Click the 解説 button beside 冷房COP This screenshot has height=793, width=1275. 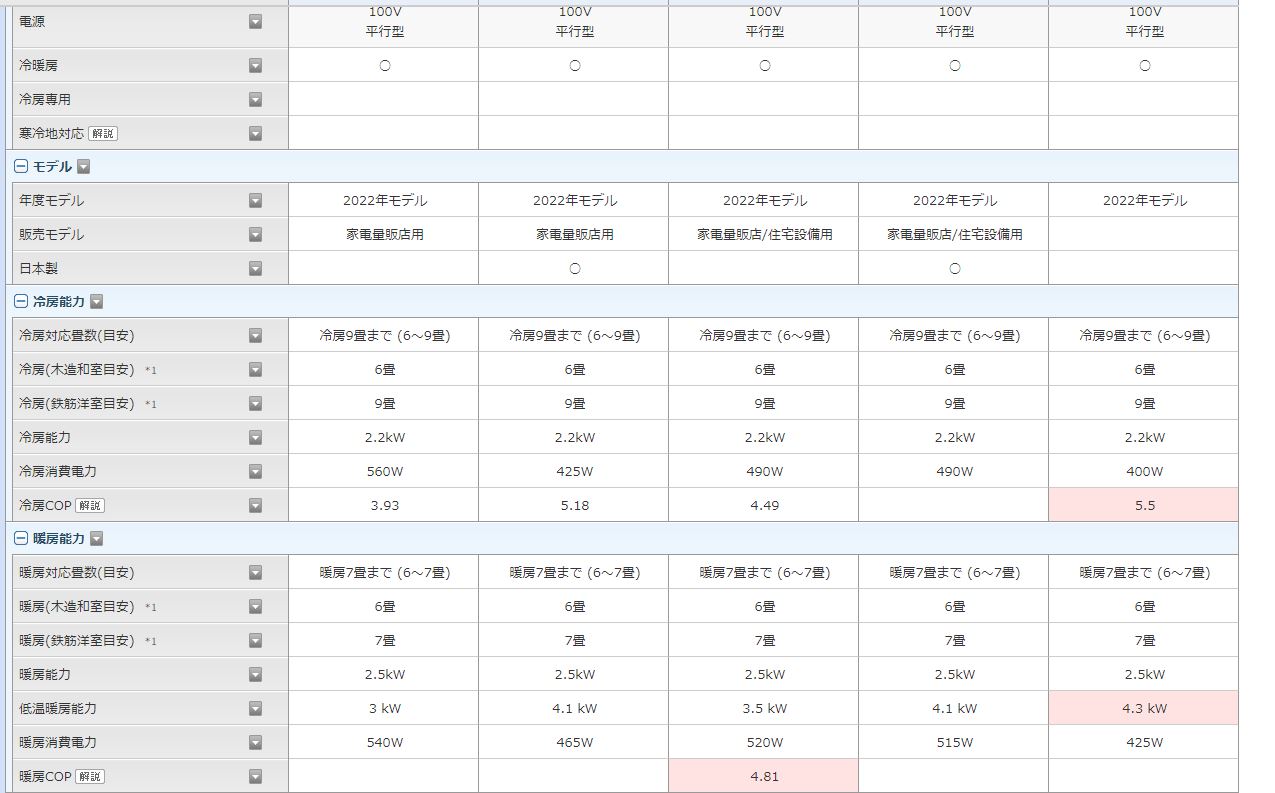click(89, 505)
